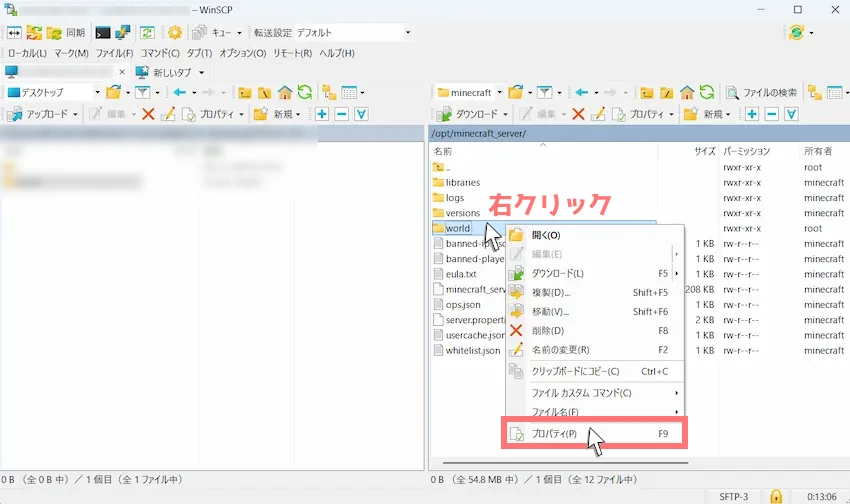Click the compare directories icon in top toolbar
The height and width of the screenshot is (504, 850).
(14, 33)
